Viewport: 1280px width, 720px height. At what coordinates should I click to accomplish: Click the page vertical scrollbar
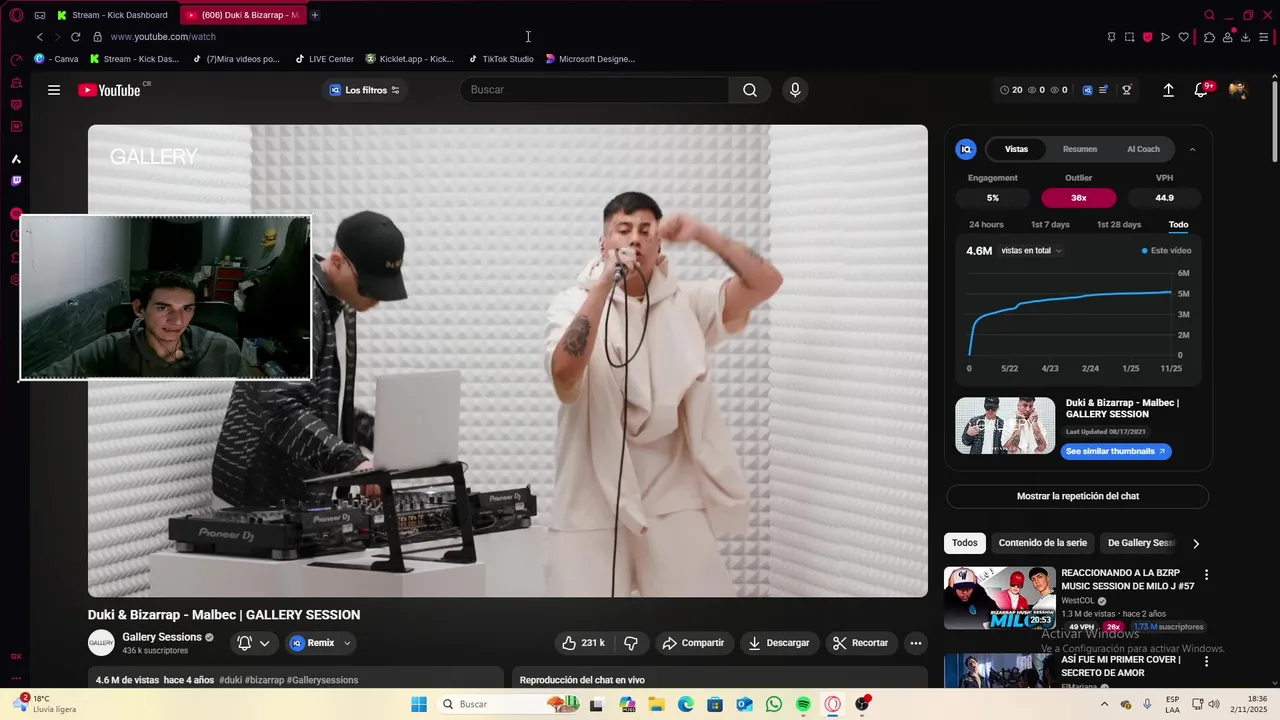tap(1274, 120)
